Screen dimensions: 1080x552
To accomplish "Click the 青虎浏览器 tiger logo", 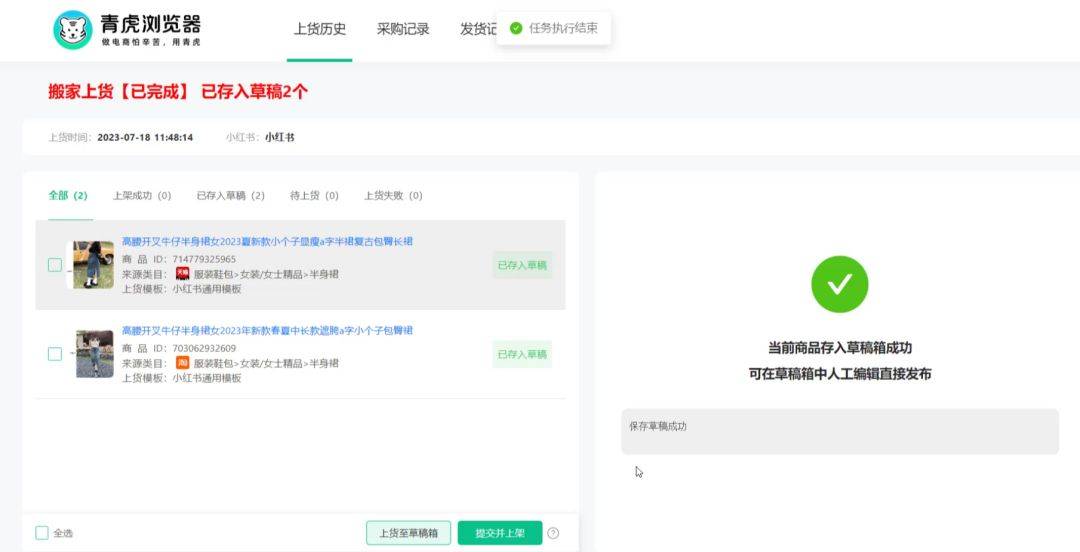I will 72,30.
